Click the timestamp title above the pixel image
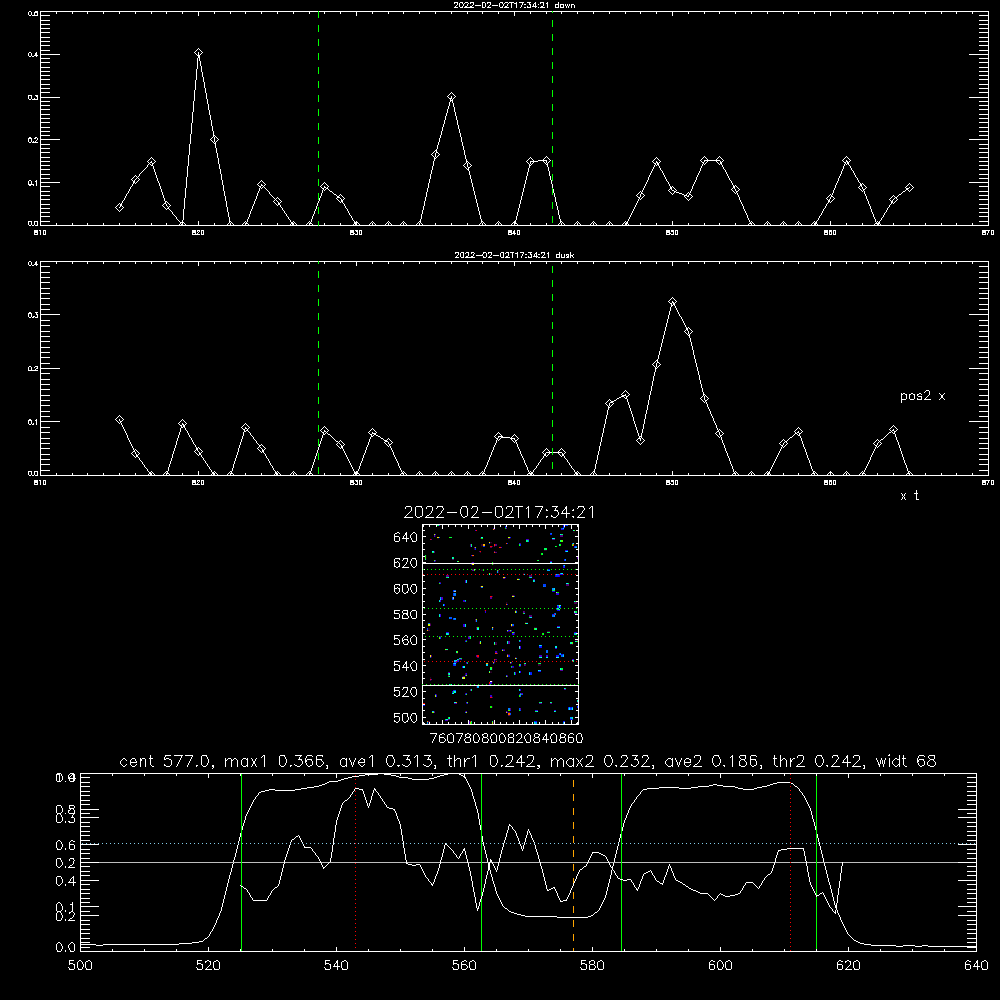1000x1000 pixels. [x=499, y=512]
